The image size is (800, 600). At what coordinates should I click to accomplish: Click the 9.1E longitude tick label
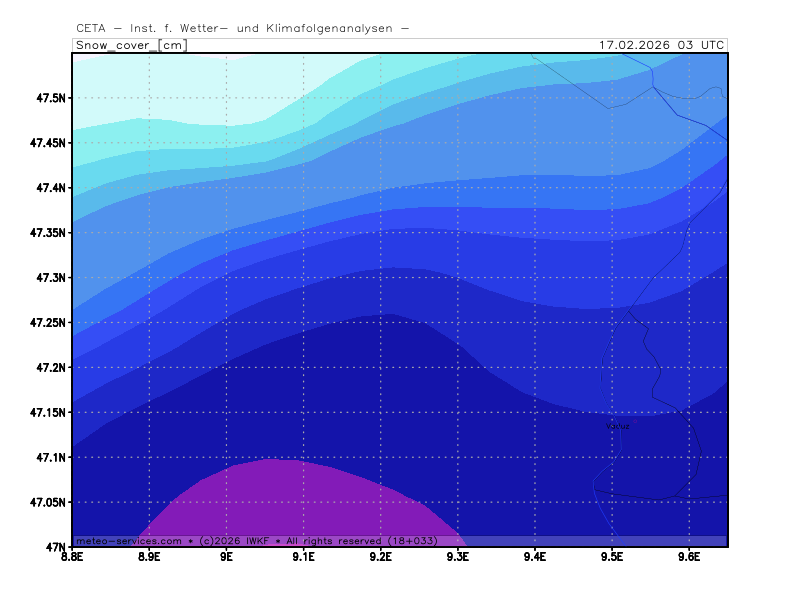pyautogui.click(x=304, y=557)
